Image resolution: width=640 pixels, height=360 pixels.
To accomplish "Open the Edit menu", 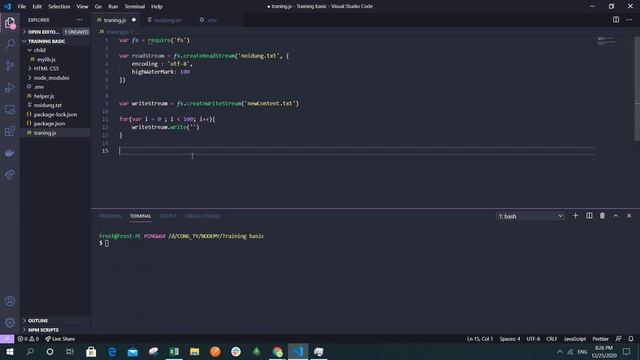I will pos(37,7).
